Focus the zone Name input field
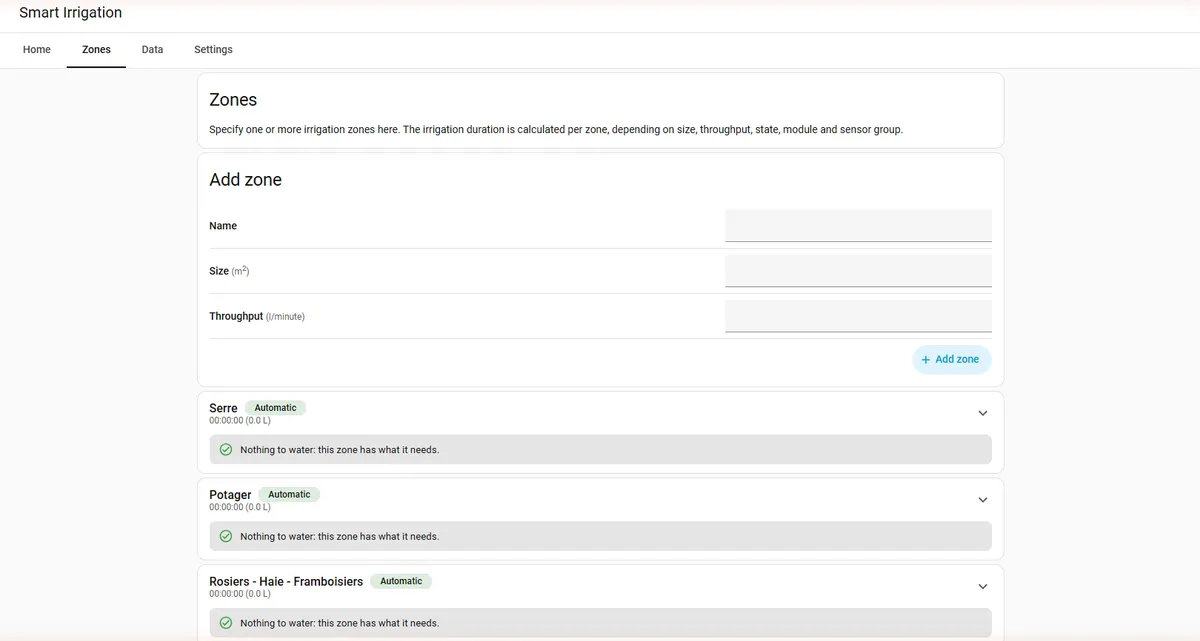Screen dimensions: 1200x641 pyautogui.click(x=858, y=226)
